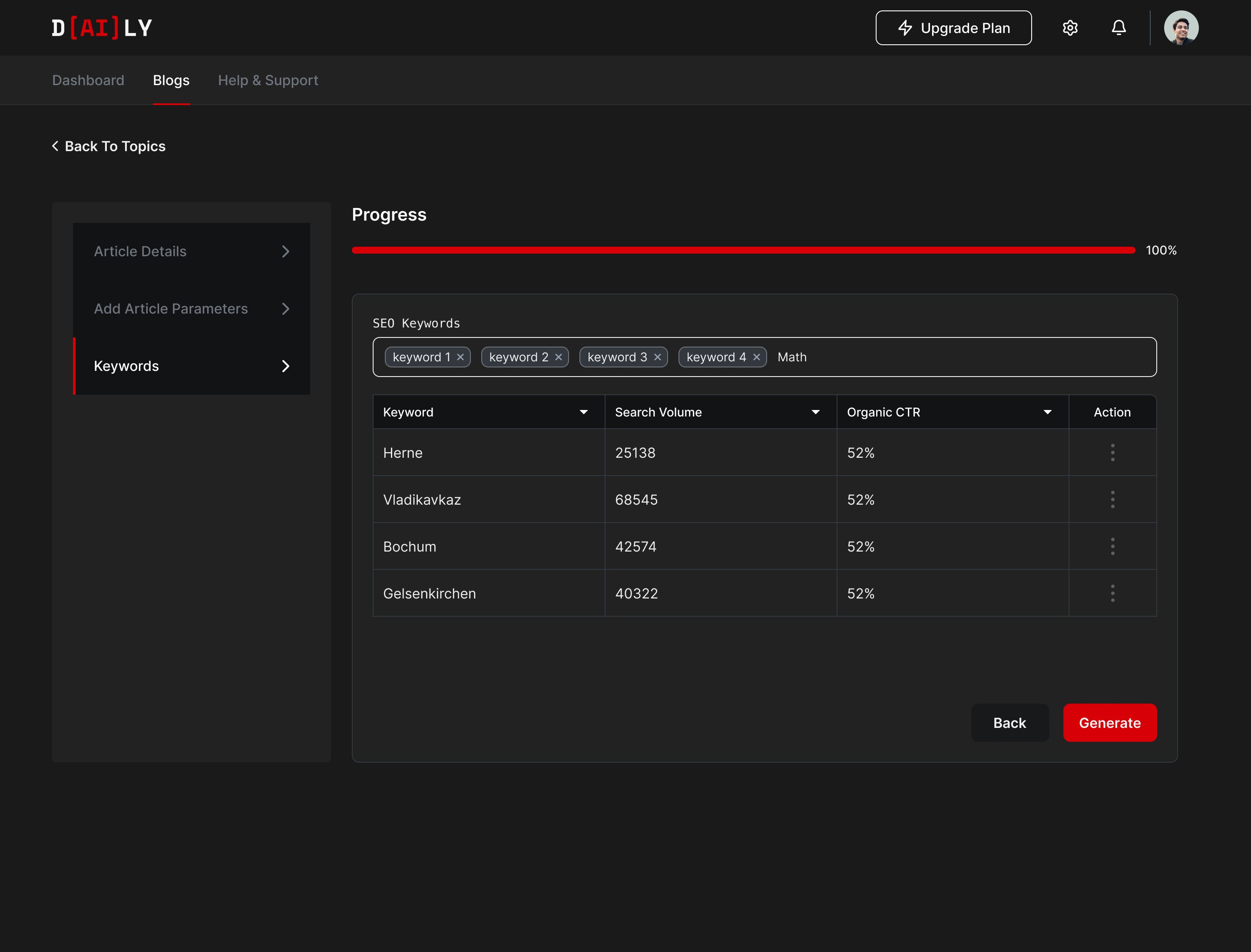
Task: Open settings gear icon
Action: tap(1069, 28)
